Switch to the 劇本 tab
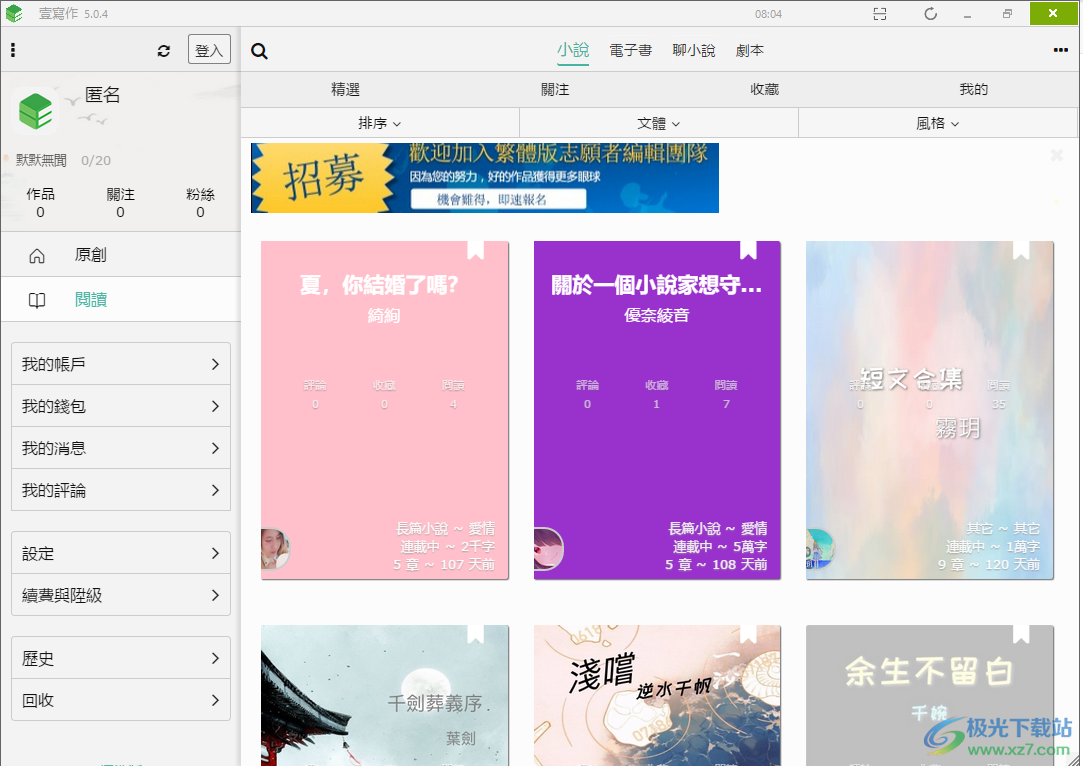 pyautogui.click(x=749, y=50)
